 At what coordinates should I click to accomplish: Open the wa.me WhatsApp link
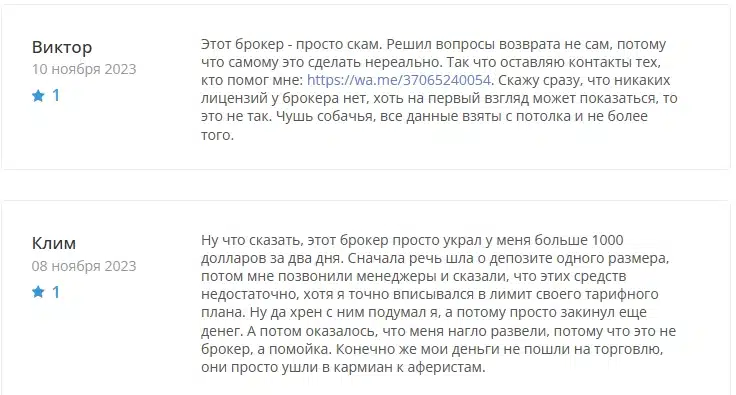(x=399, y=80)
